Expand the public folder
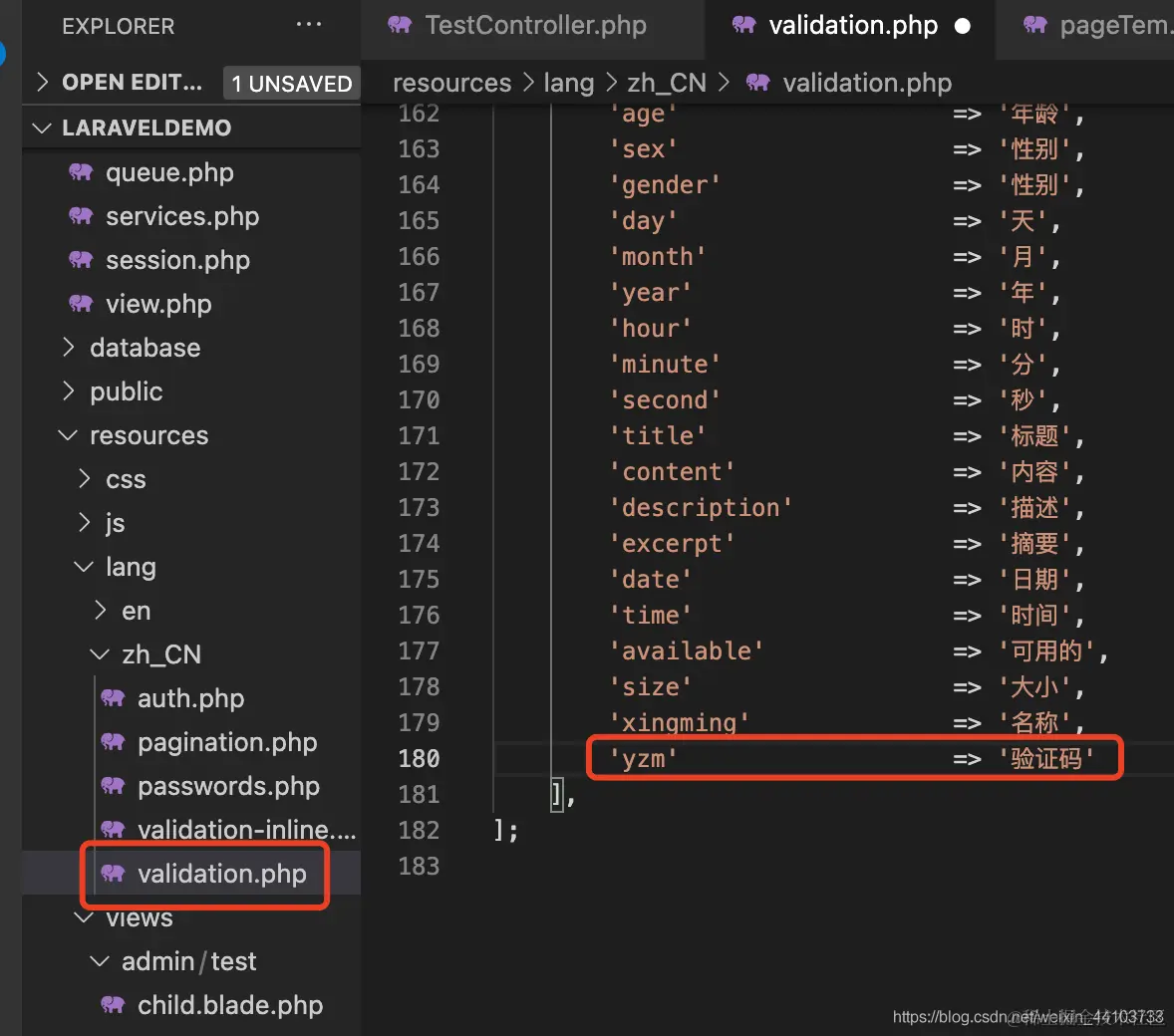Viewport: 1174px width, 1036px height. coord(69,390)
